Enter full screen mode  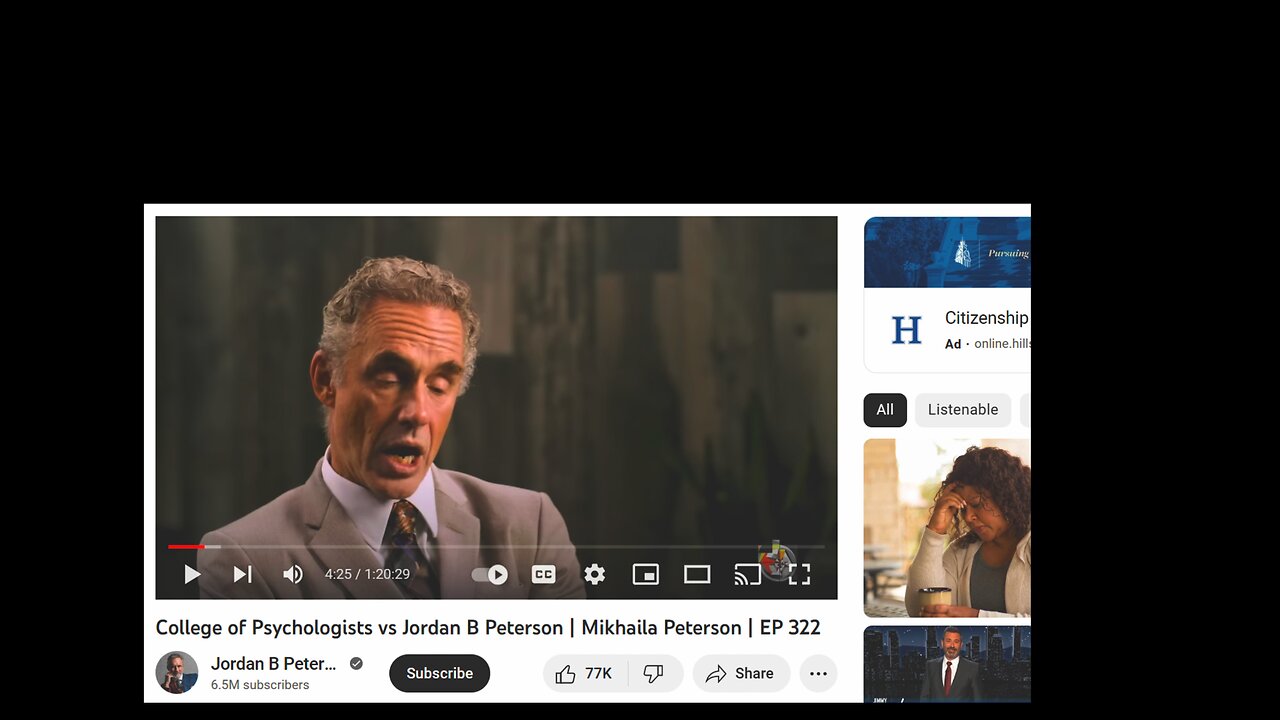(x=799, y=574)
